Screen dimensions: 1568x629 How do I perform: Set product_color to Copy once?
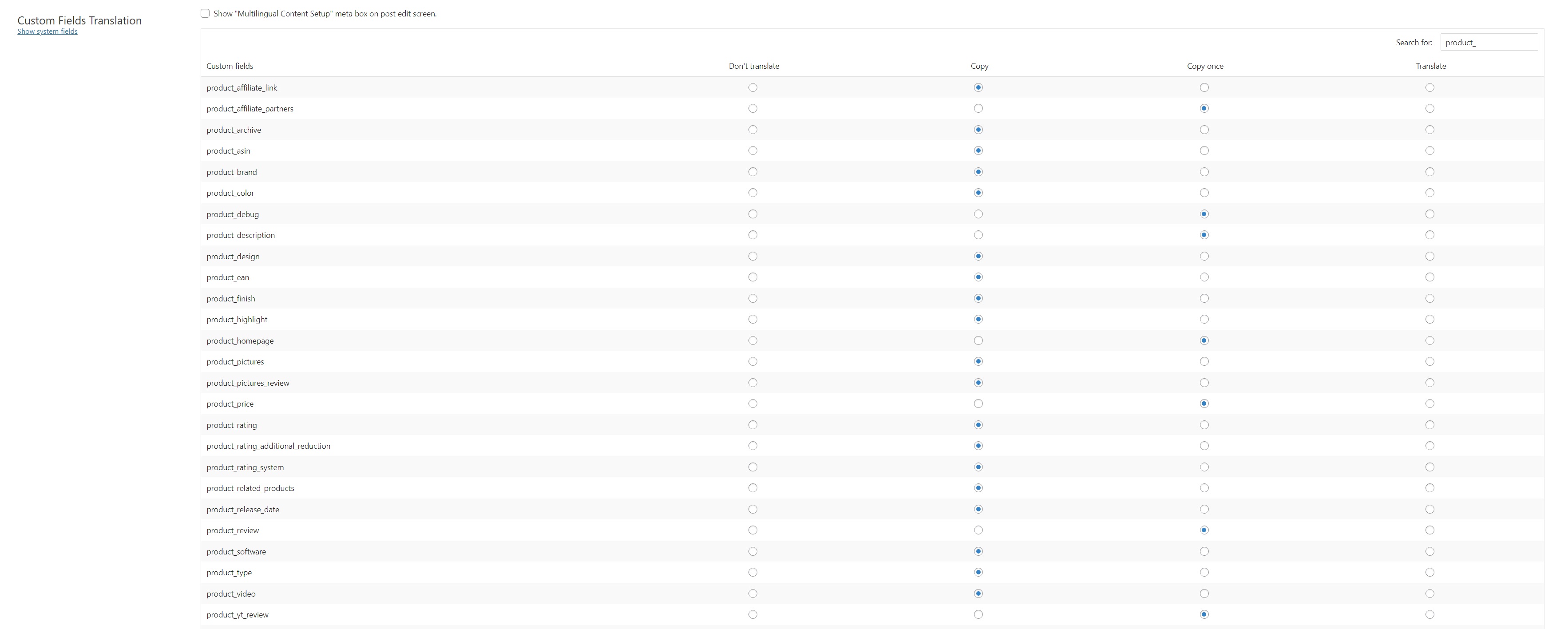[x=1204, y=193]
